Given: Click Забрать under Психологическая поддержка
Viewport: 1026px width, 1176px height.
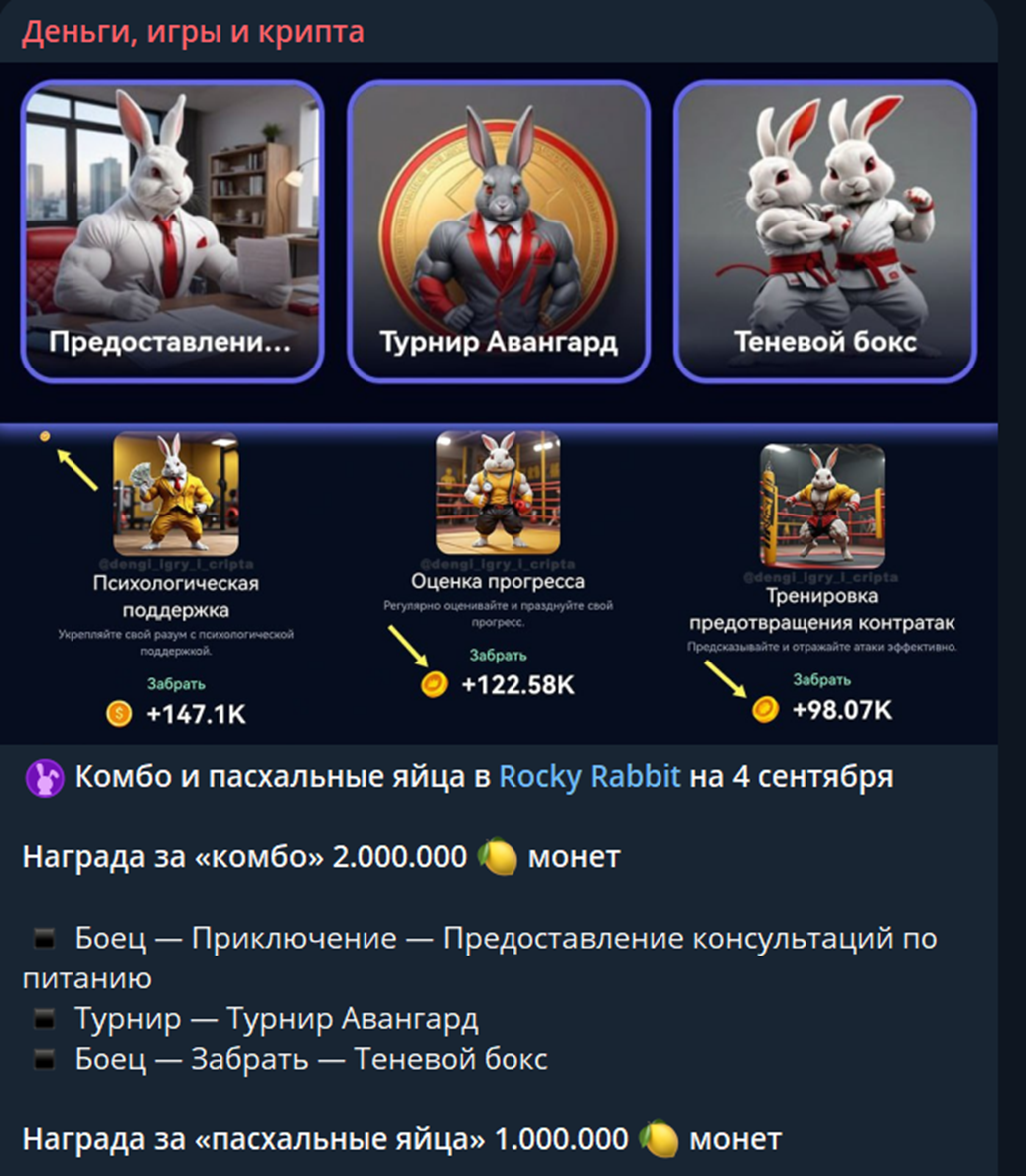Looking at the screenshot, I should 176,684.
